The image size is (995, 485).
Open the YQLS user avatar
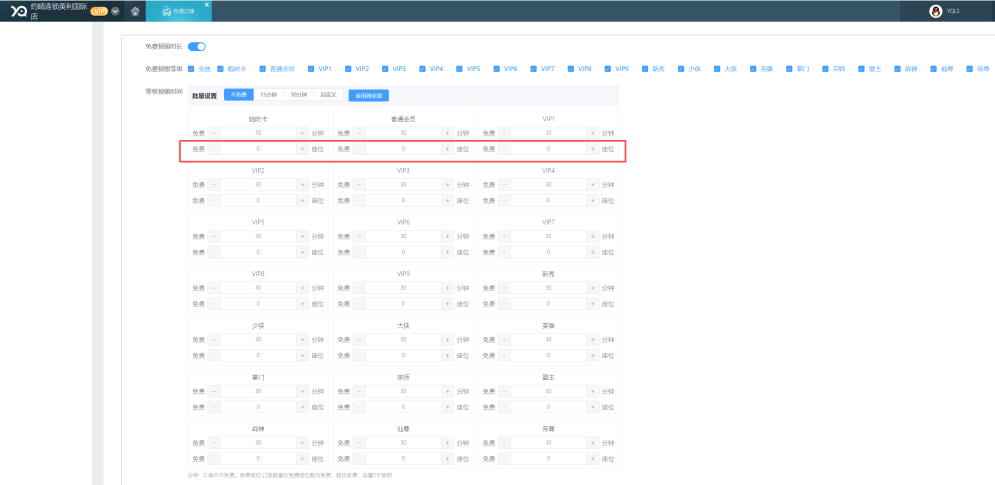935,11
